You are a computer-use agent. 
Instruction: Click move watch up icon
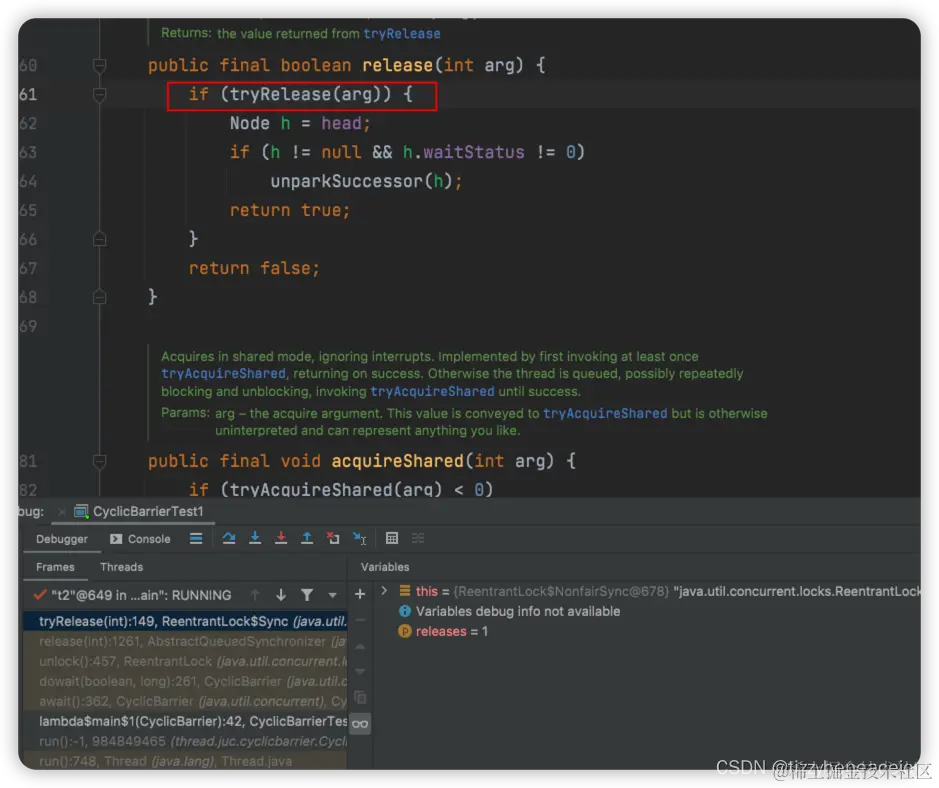click(x=360, y=647)
